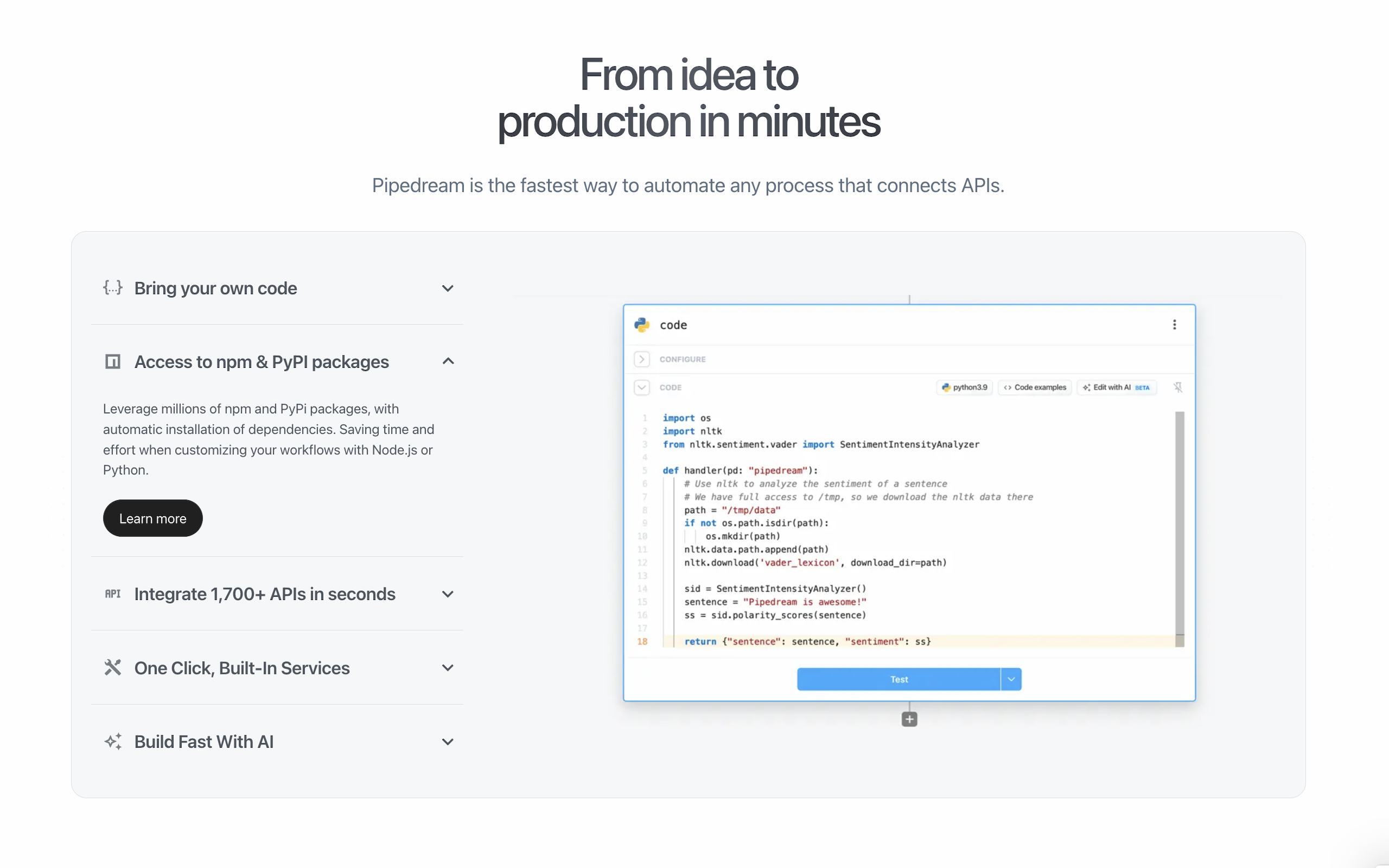Toggle the pin icon in the code panel

tap(1178, 387)
